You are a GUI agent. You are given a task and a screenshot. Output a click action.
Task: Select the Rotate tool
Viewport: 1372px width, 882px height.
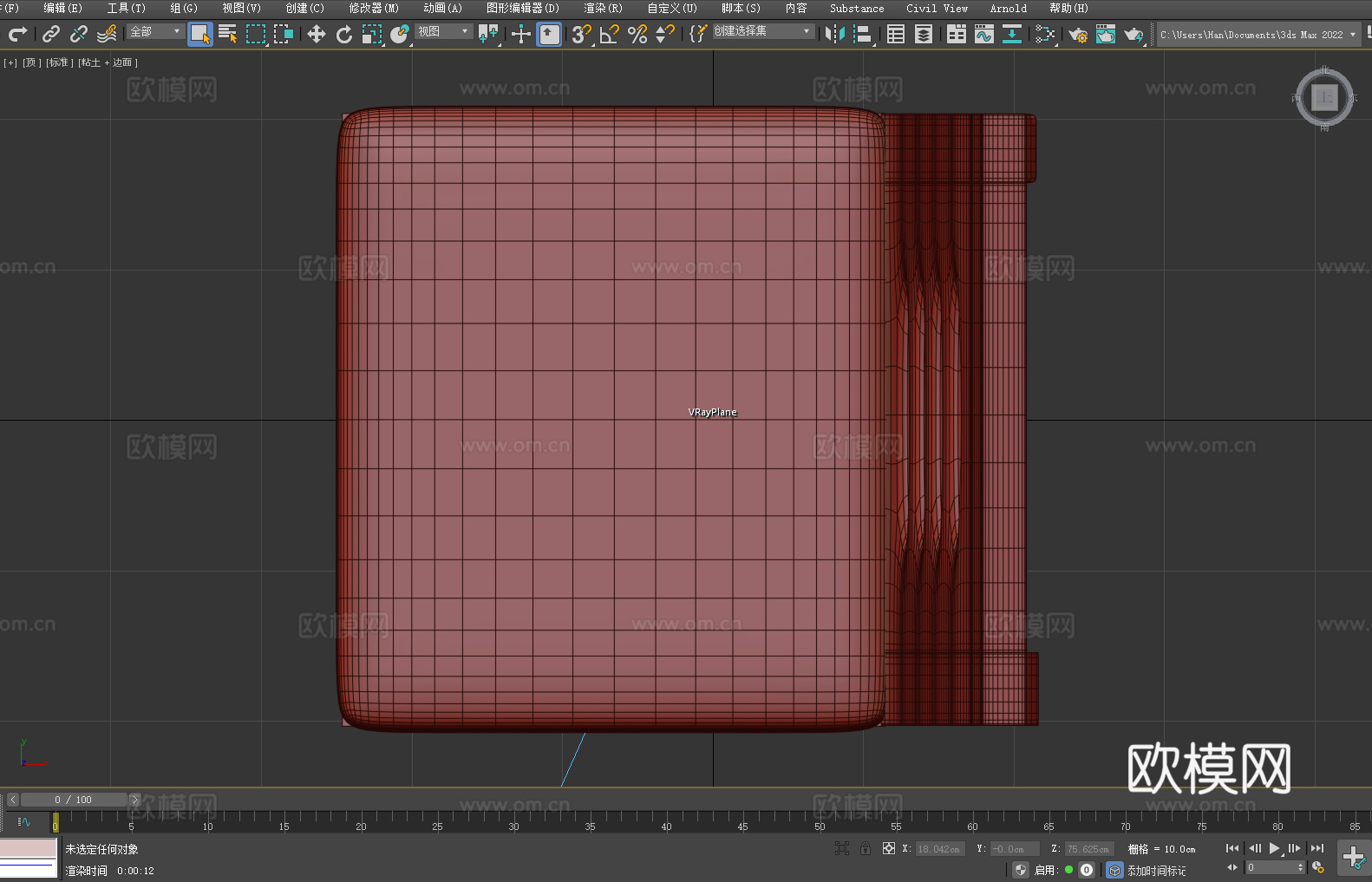(344, 34)
